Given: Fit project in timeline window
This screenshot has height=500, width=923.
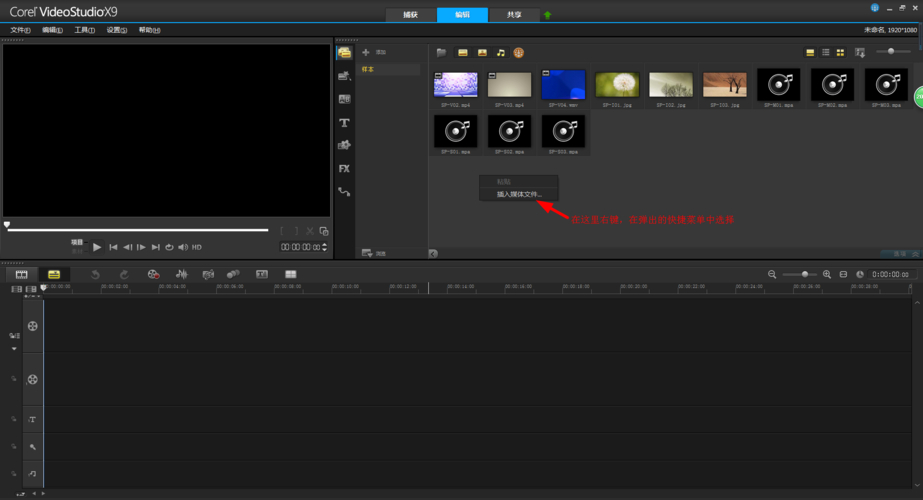Looking at the screenshot, I should click(844, 274).
